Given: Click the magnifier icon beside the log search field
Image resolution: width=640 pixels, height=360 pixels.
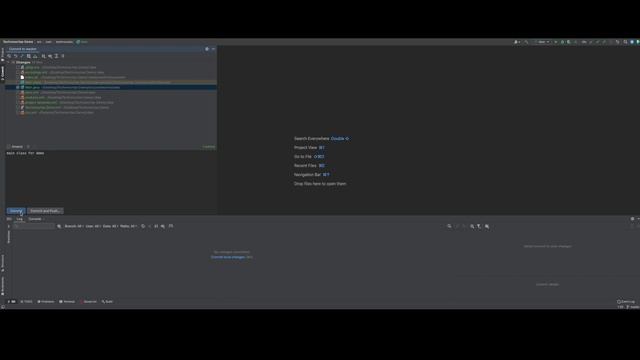Looking at the screenshot, I should pyautogui.click(x=59, y=226).
